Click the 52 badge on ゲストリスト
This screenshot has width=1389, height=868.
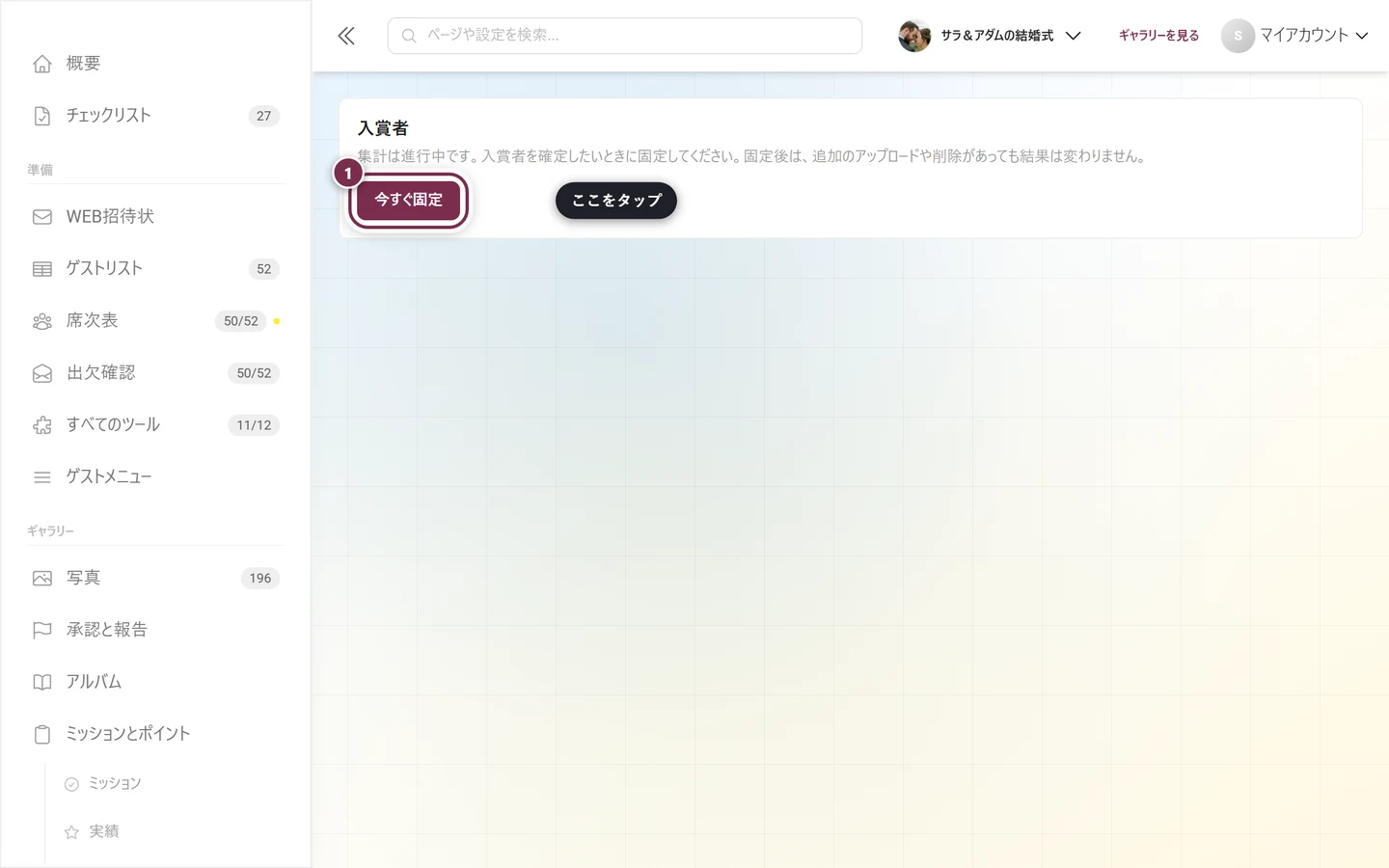coord(264,269)
